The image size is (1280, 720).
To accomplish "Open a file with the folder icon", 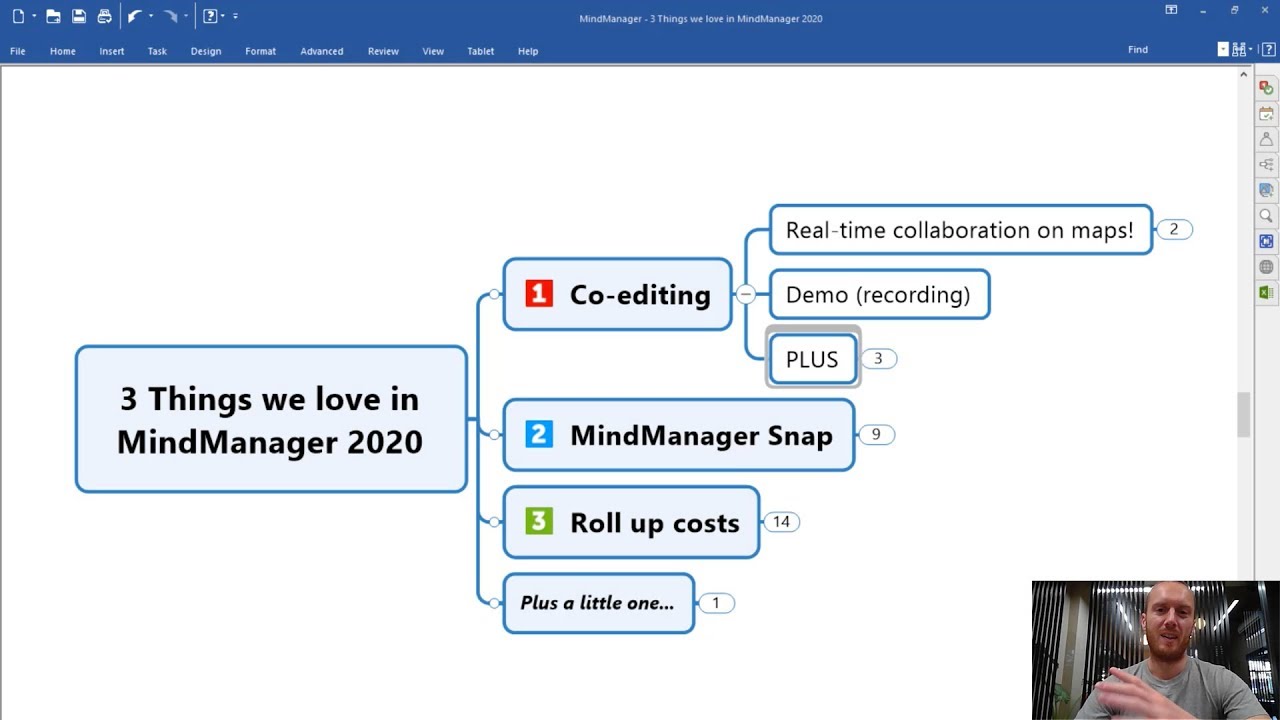I will 53,16.
